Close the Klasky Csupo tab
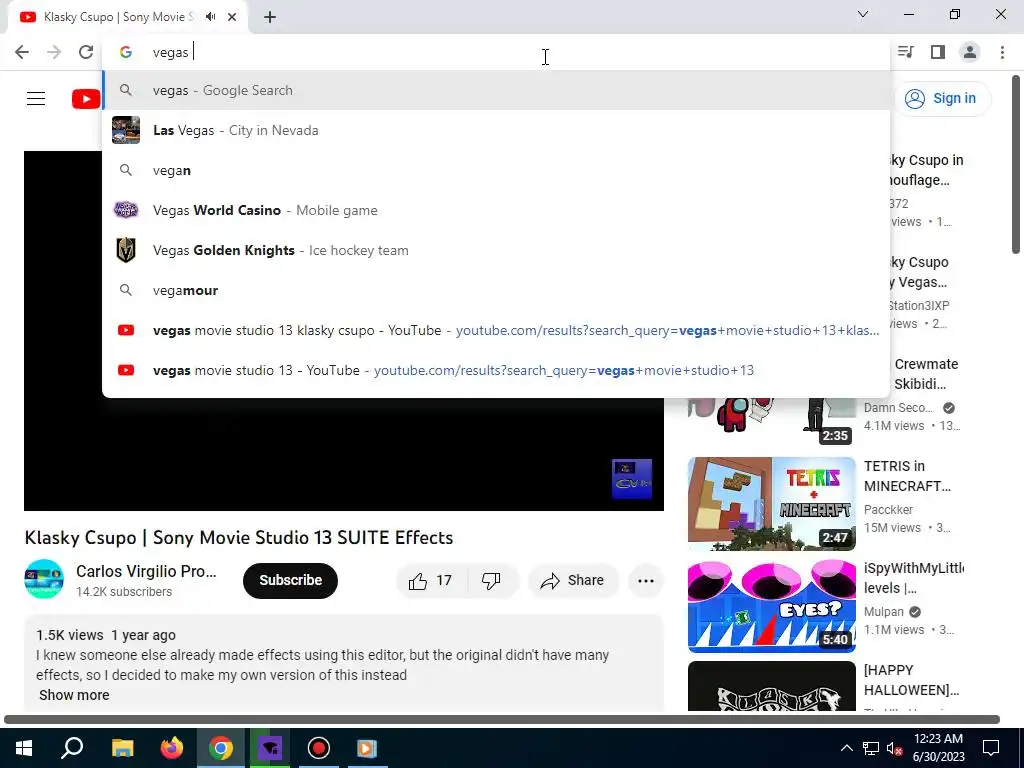The width and height of the screenshot is (1024, 768). (232, 17)
